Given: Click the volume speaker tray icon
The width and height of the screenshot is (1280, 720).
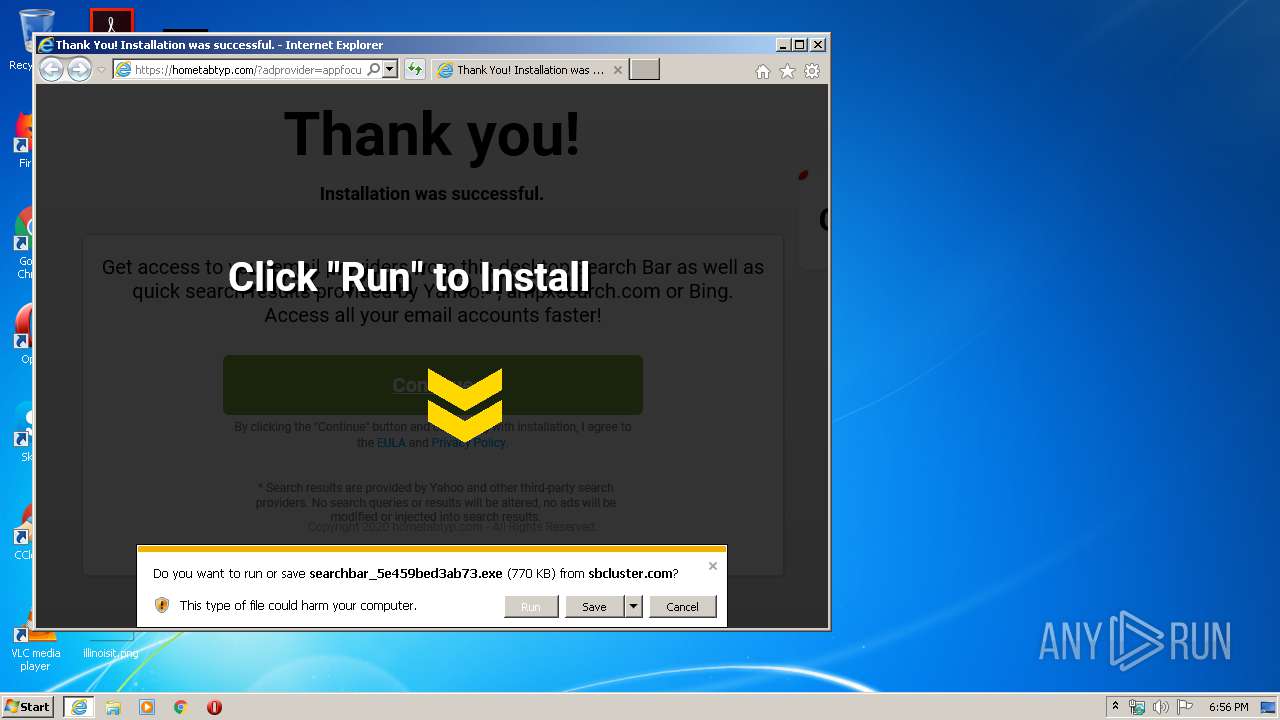Looking at the screenshot, I should point(1161,707).
